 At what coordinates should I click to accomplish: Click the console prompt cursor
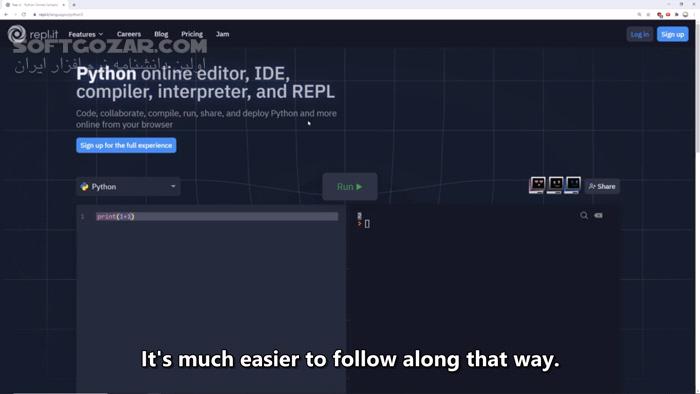[x=367, y=224]
